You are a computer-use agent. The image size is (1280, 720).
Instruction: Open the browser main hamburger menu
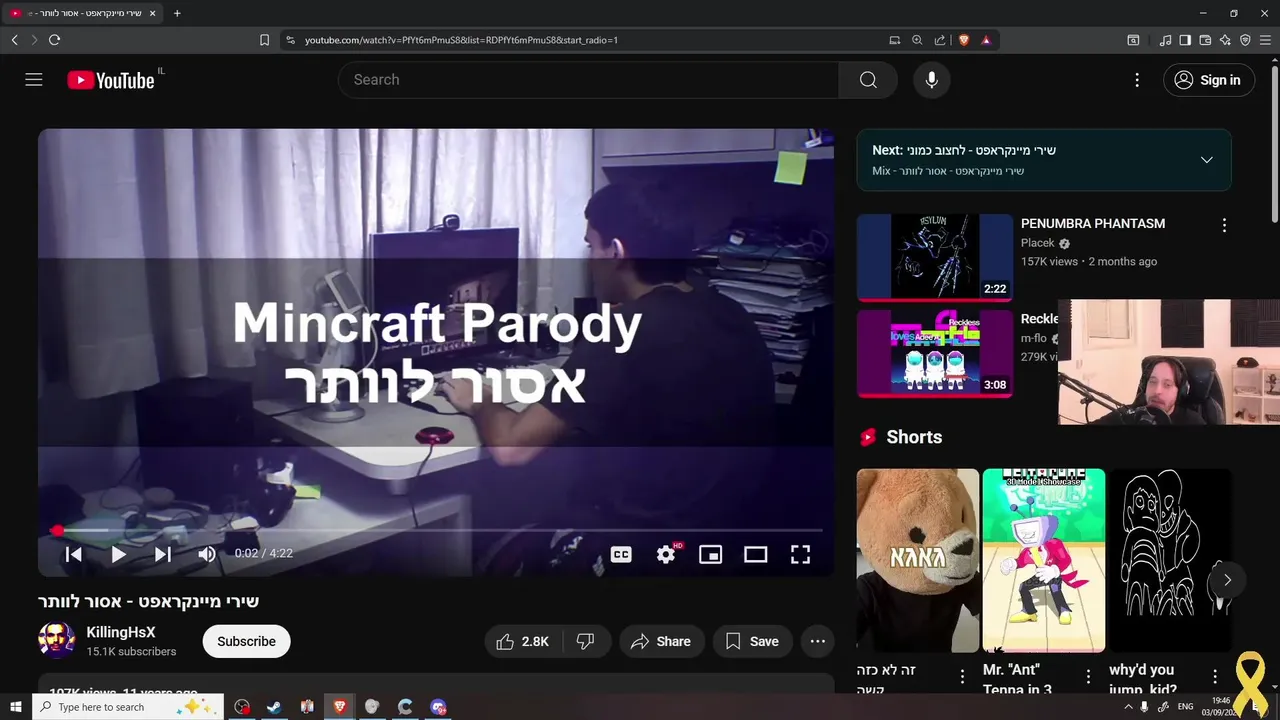[1266, 40]
